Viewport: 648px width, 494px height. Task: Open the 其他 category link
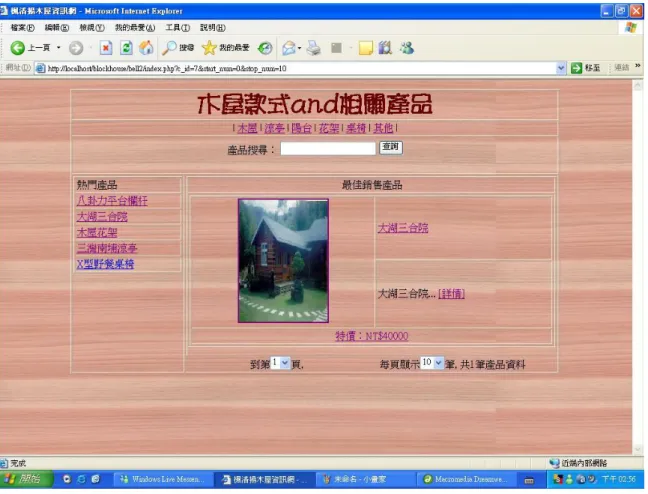coord(383,129)
